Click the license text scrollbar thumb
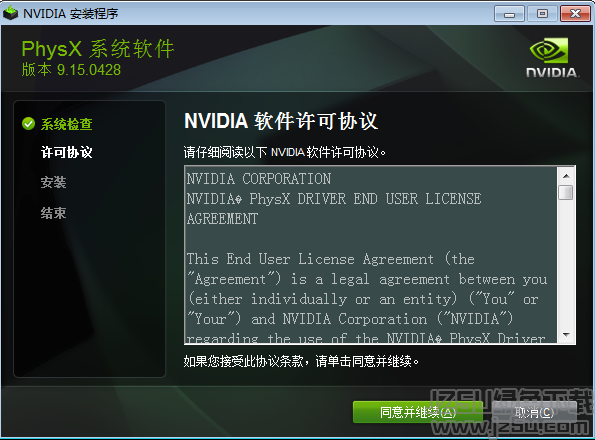The image size is (595, 440). (566, 192)
